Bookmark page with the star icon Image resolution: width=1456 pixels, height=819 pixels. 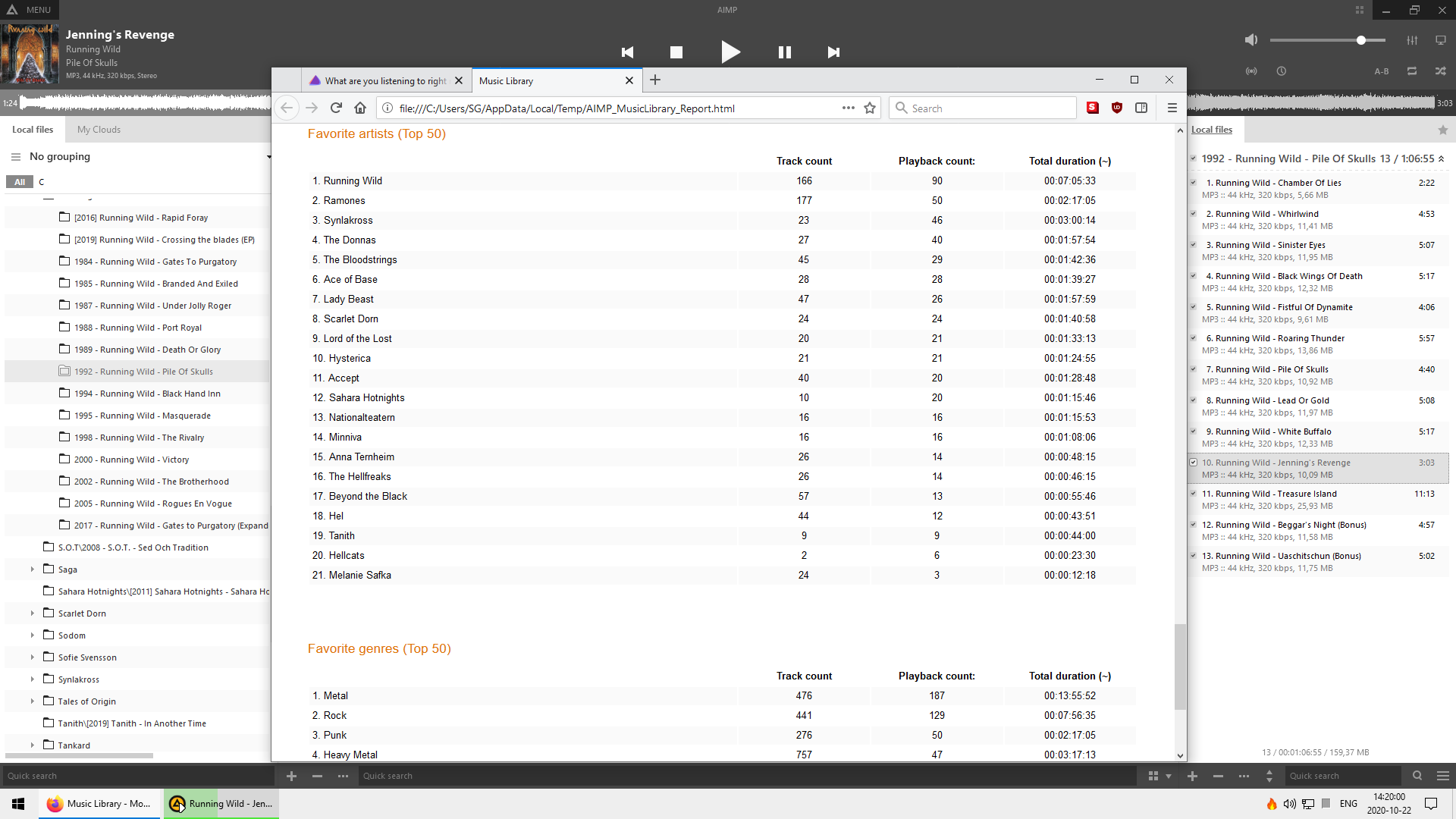pos(870,108)
